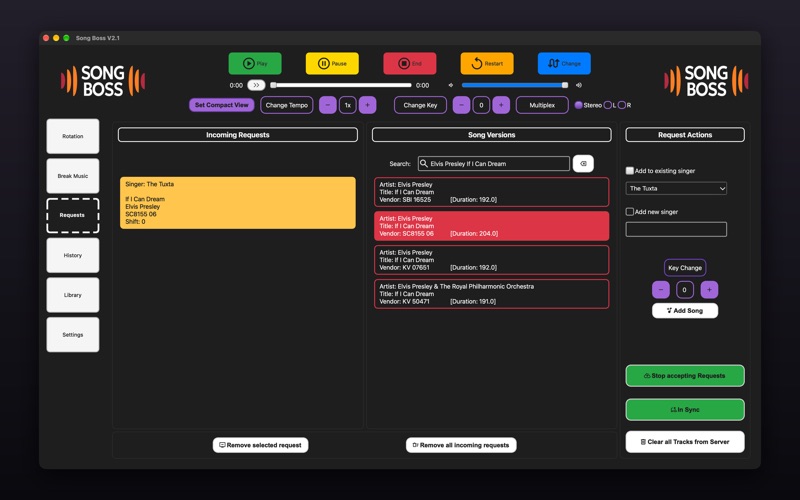Image resolution: width=800 pixels, height=500 pixels.
Task: Click Stop accepting Requests
Action: pyautogui.click(x=685, y=376)
